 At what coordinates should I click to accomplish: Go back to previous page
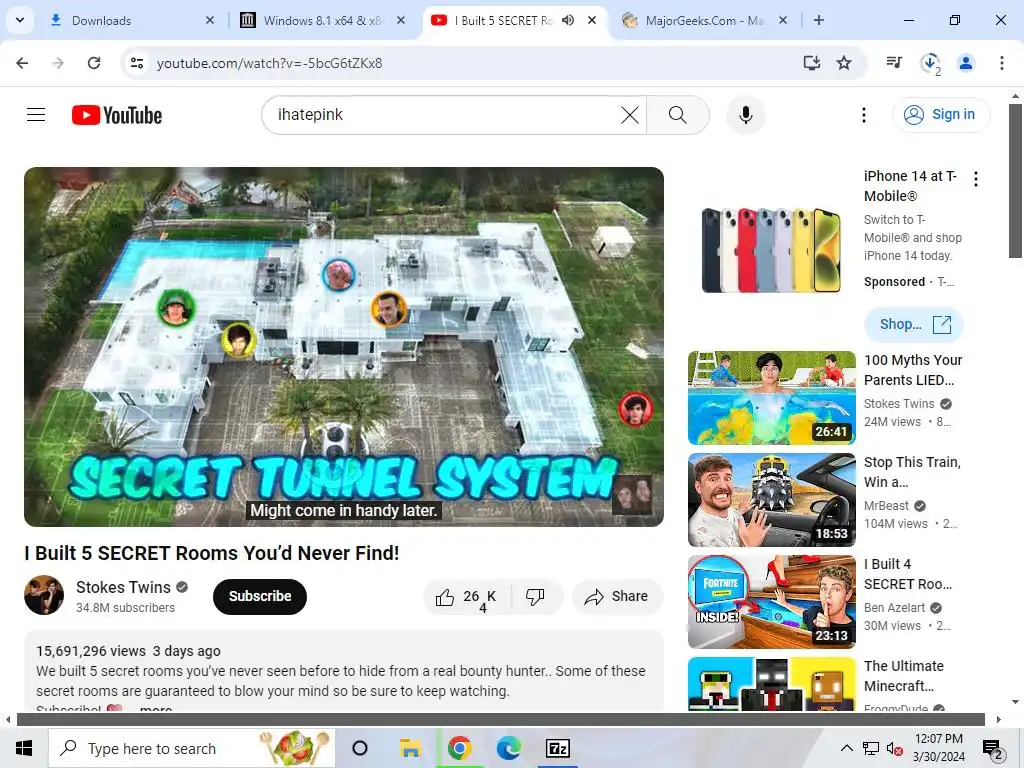(x=22, y=63)
